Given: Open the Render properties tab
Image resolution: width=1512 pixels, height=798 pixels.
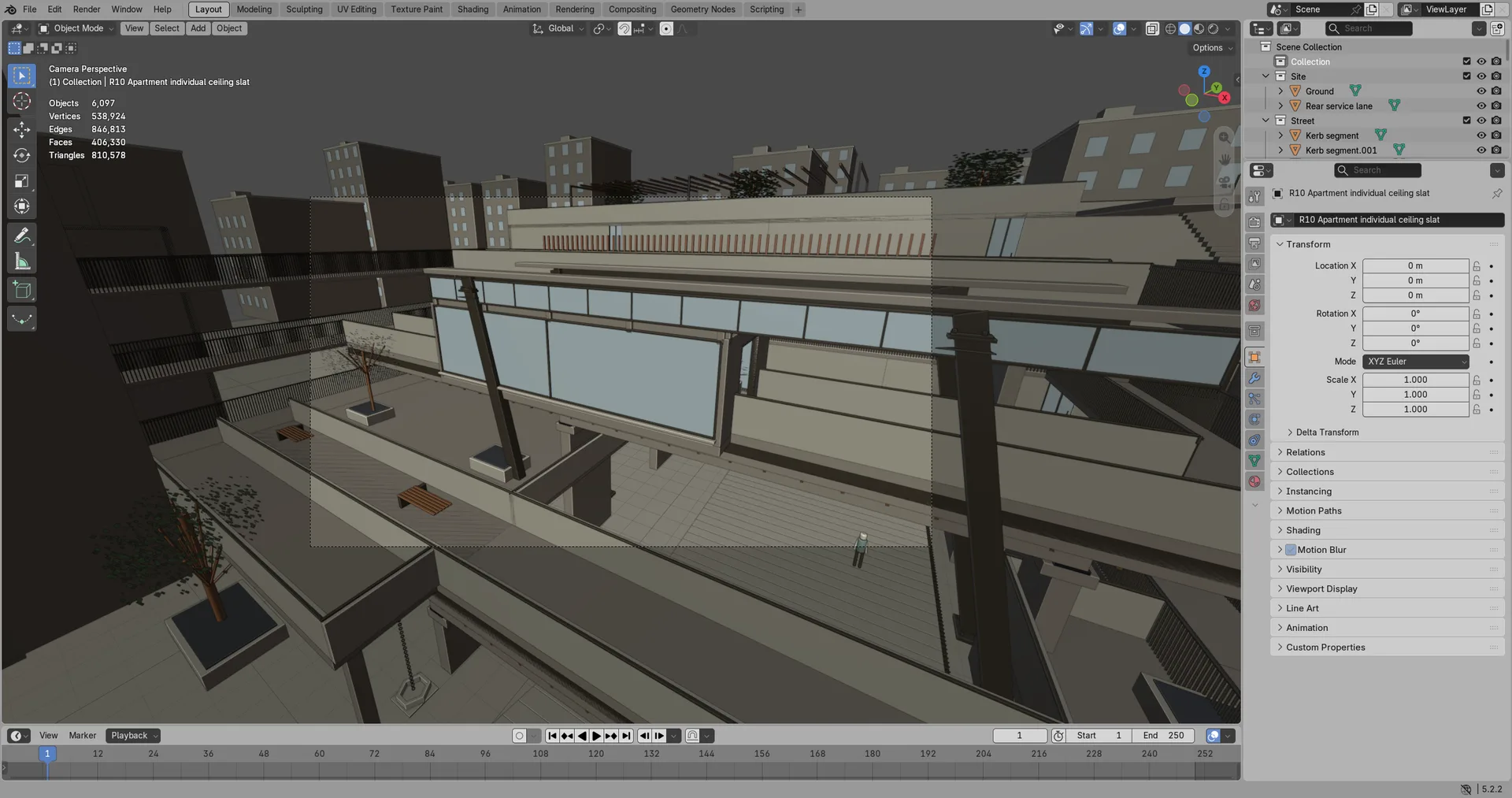Looking at the screenshot, I should 1254,222.
